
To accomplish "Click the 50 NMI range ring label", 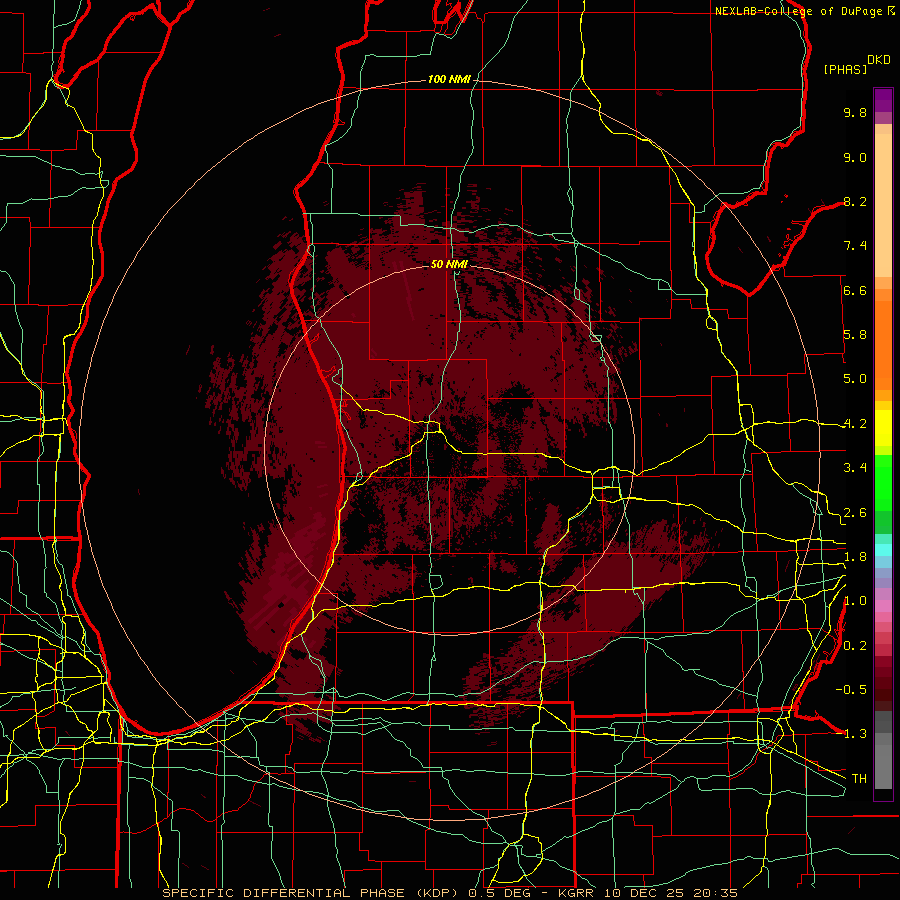I will 449,264.
